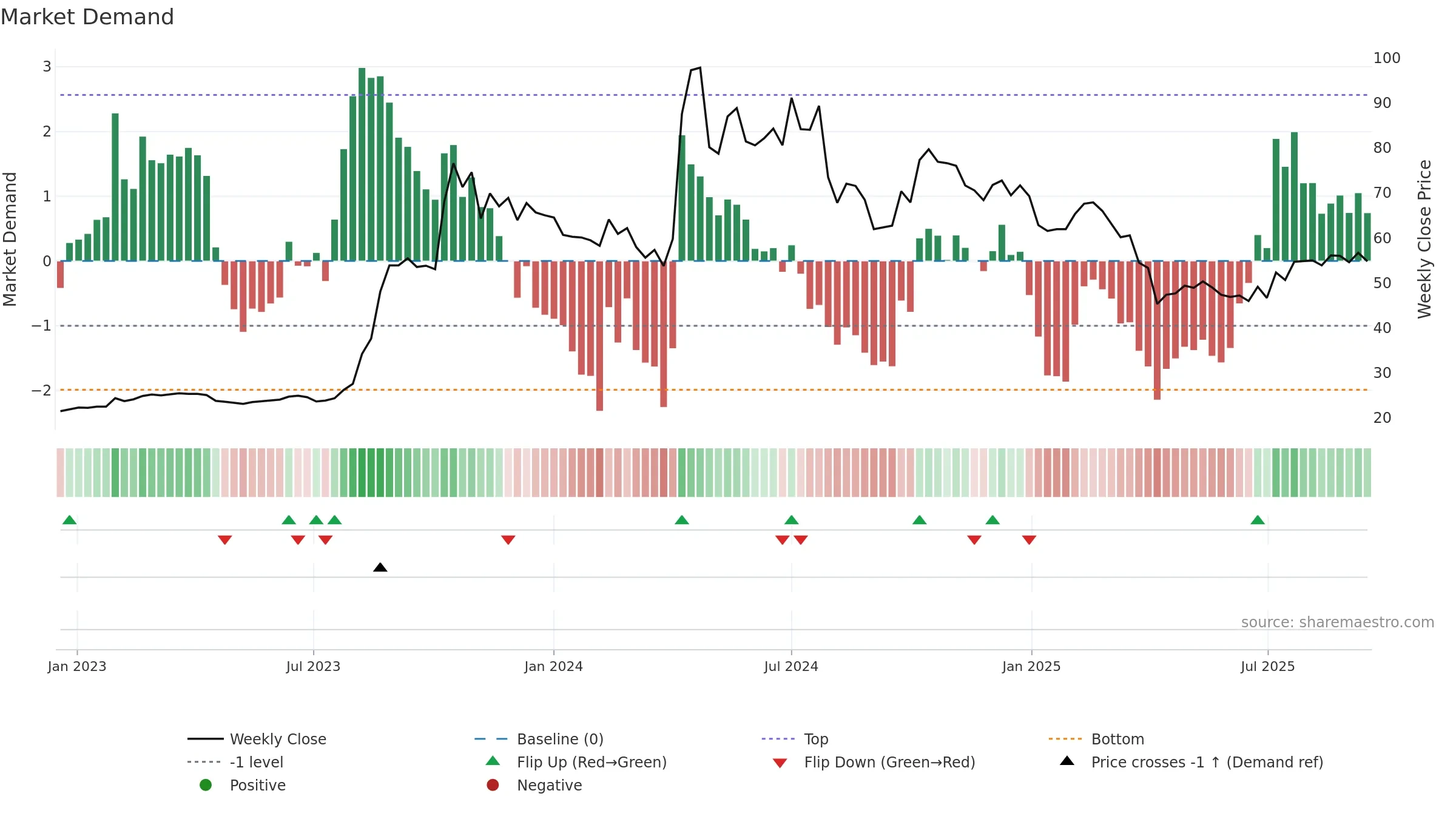
Task: Toggle the Positive legend entry
Action: [x=243, y=785]
